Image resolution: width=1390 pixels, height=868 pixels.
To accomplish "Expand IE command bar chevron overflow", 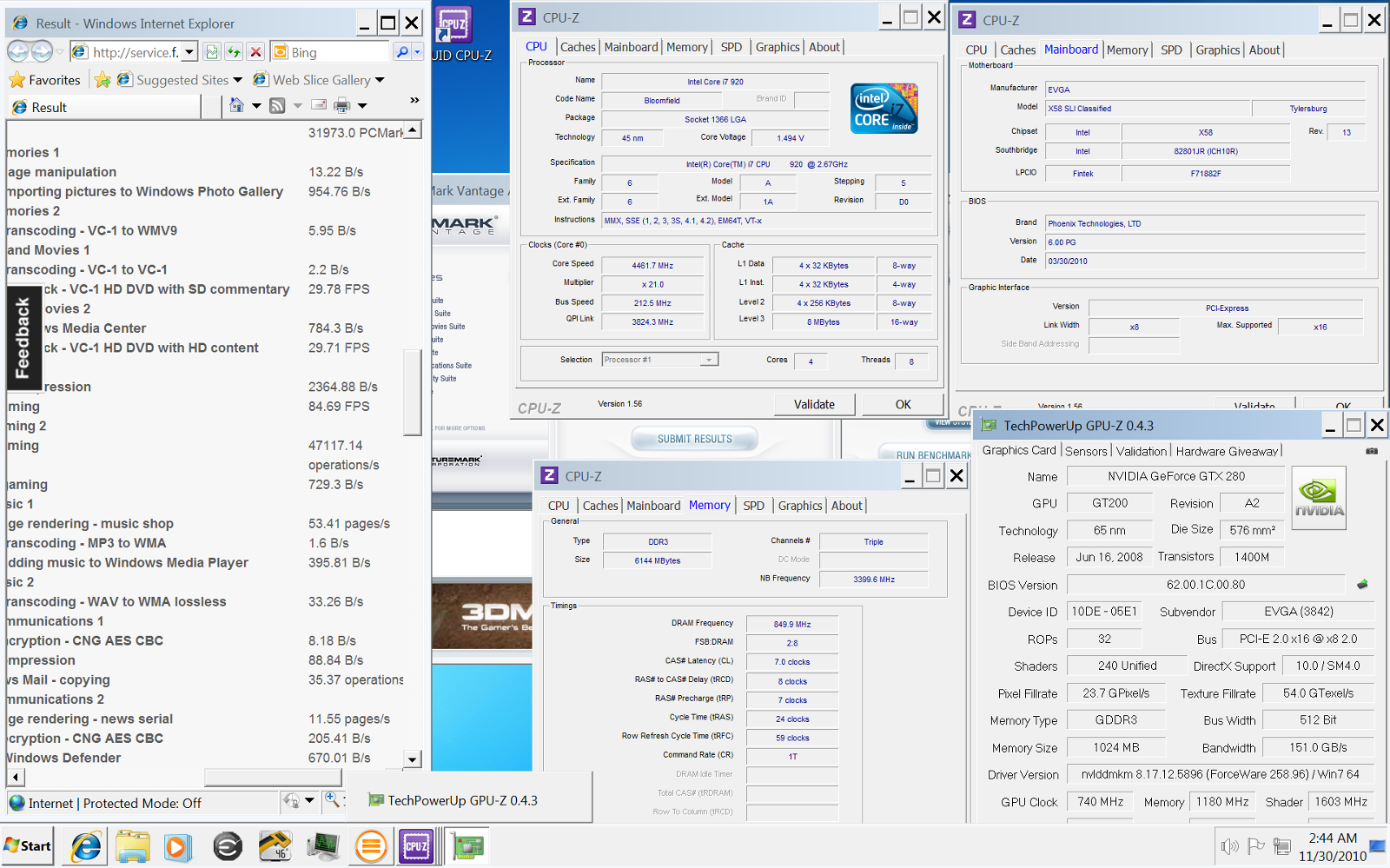I will tap(414, 100).
